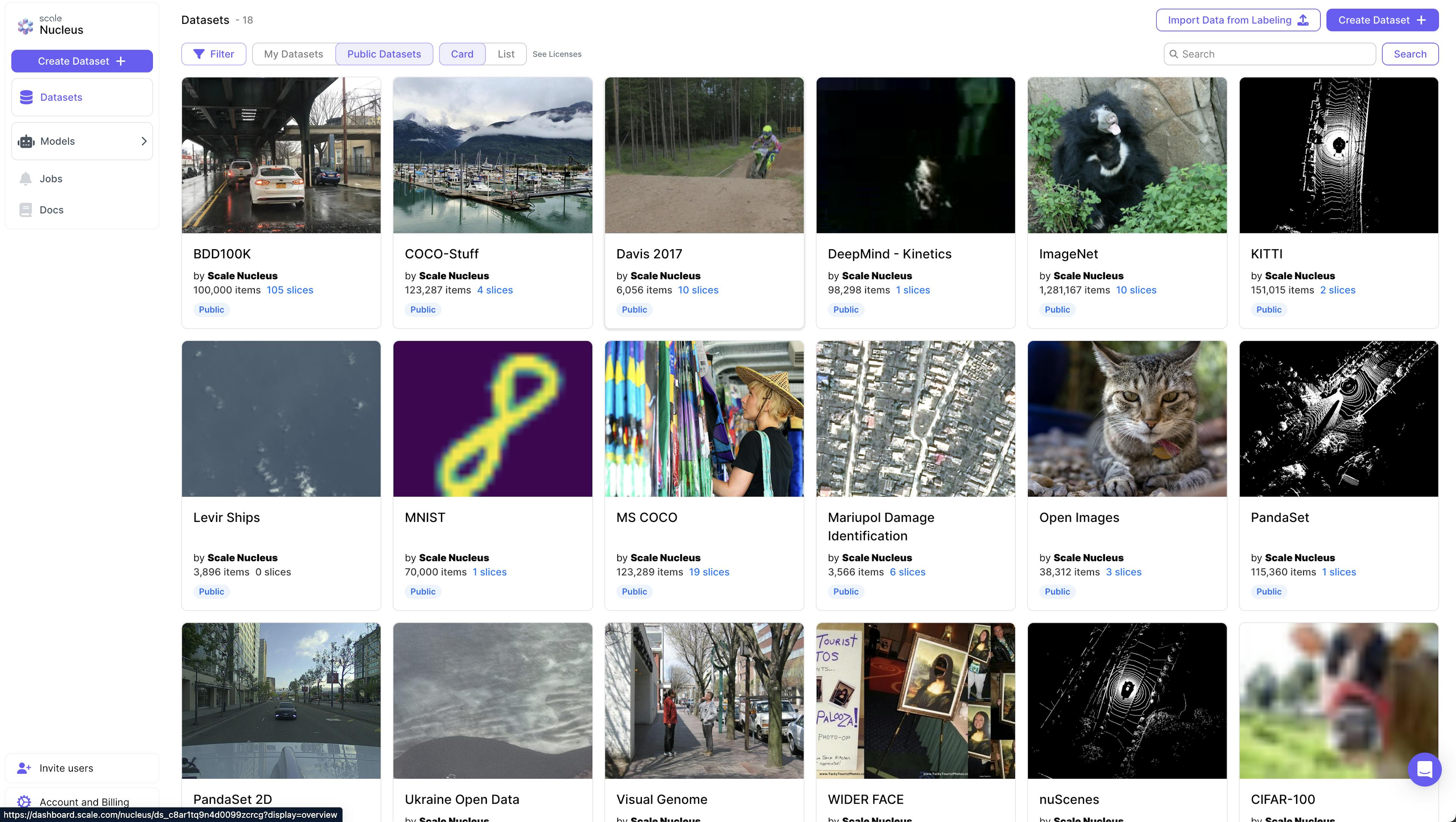Click the Jobs bell icon
1456x822 pixels.
pos(25,179)
